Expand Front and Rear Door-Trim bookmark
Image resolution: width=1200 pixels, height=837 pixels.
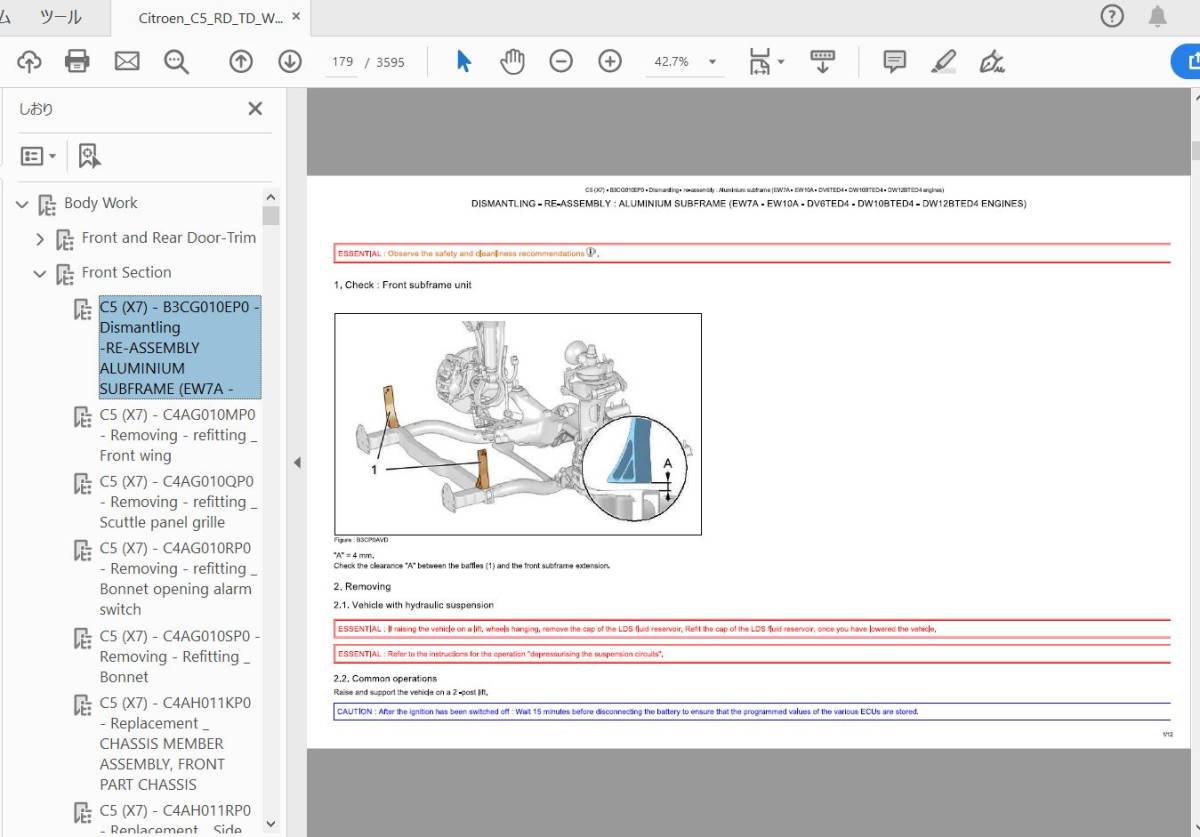coord(40,239)
